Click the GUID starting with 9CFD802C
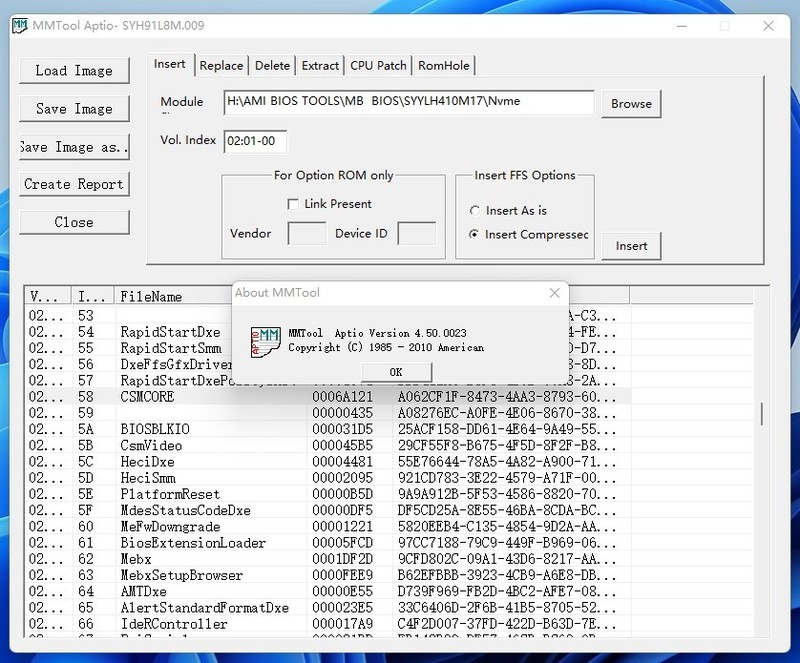 (507, 559)
